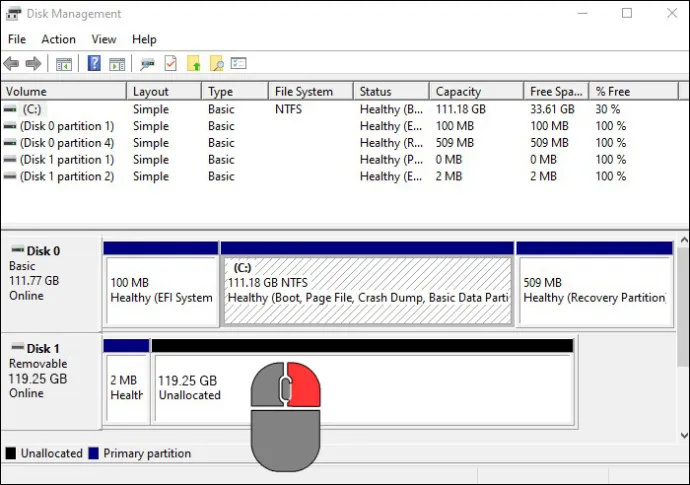Select the "(Disk 1 partition 2)" row
Image resolution: width=690 pixels, height=485 pixels.
pos(339,176)
